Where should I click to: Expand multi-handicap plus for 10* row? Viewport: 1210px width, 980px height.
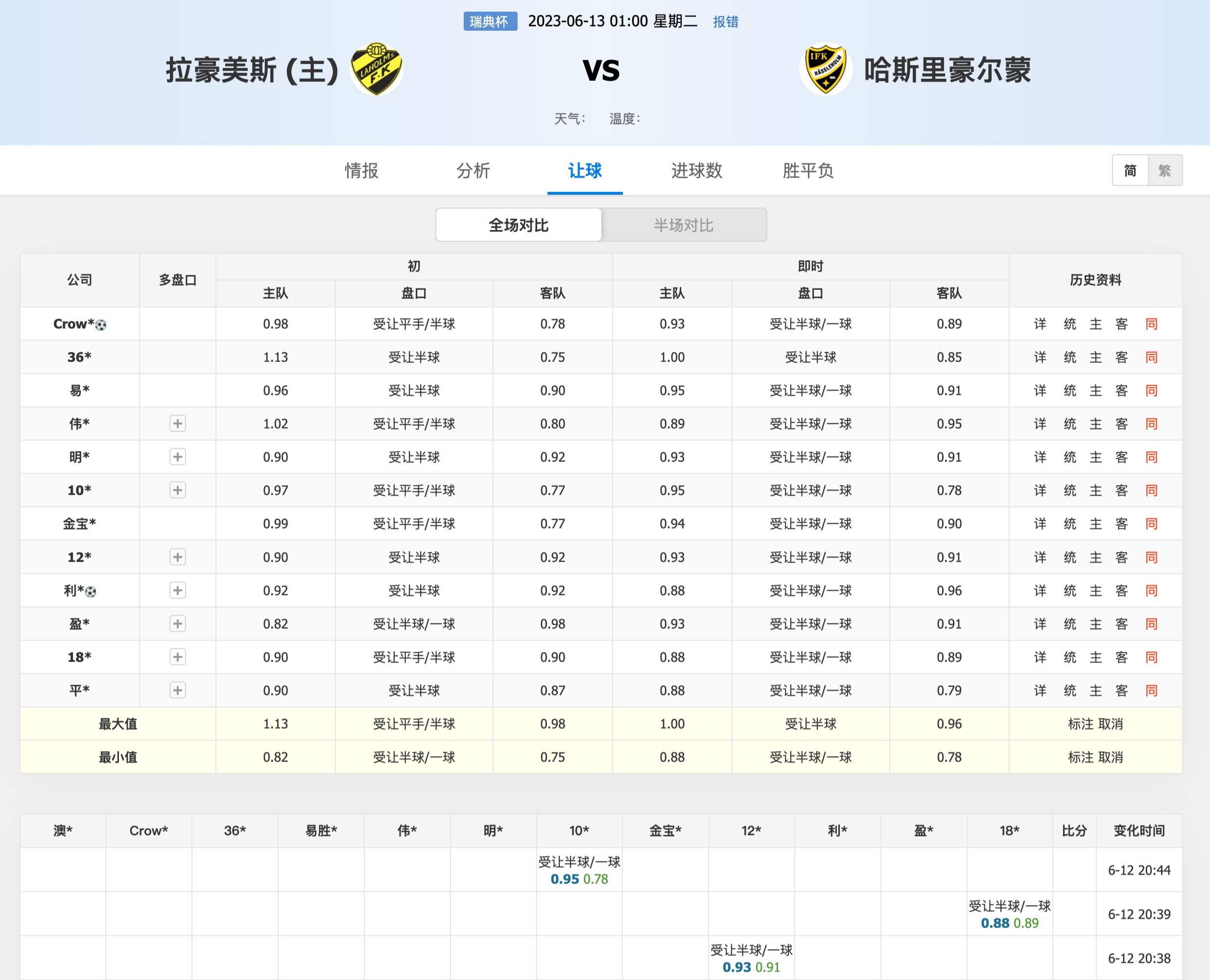pyautogui.click(x=178, y=490)
